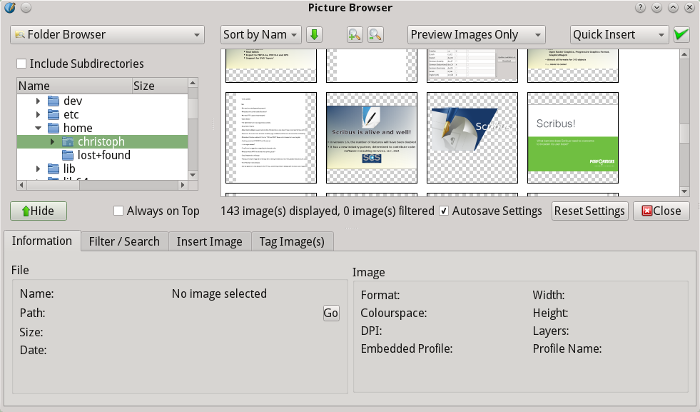Select the 'Scribus is alive and well' thumbnail
Screen dimensions: 700x412
(x=372, y=138)
